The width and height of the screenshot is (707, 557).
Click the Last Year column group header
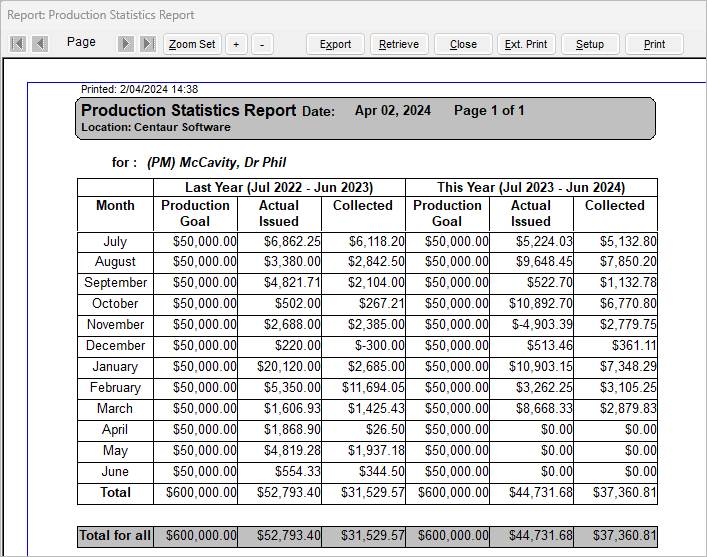click(279, 187)
